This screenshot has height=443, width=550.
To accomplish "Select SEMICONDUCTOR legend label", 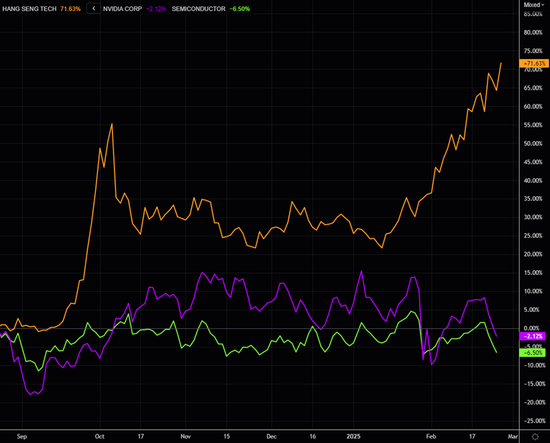I will pos(199,9).
